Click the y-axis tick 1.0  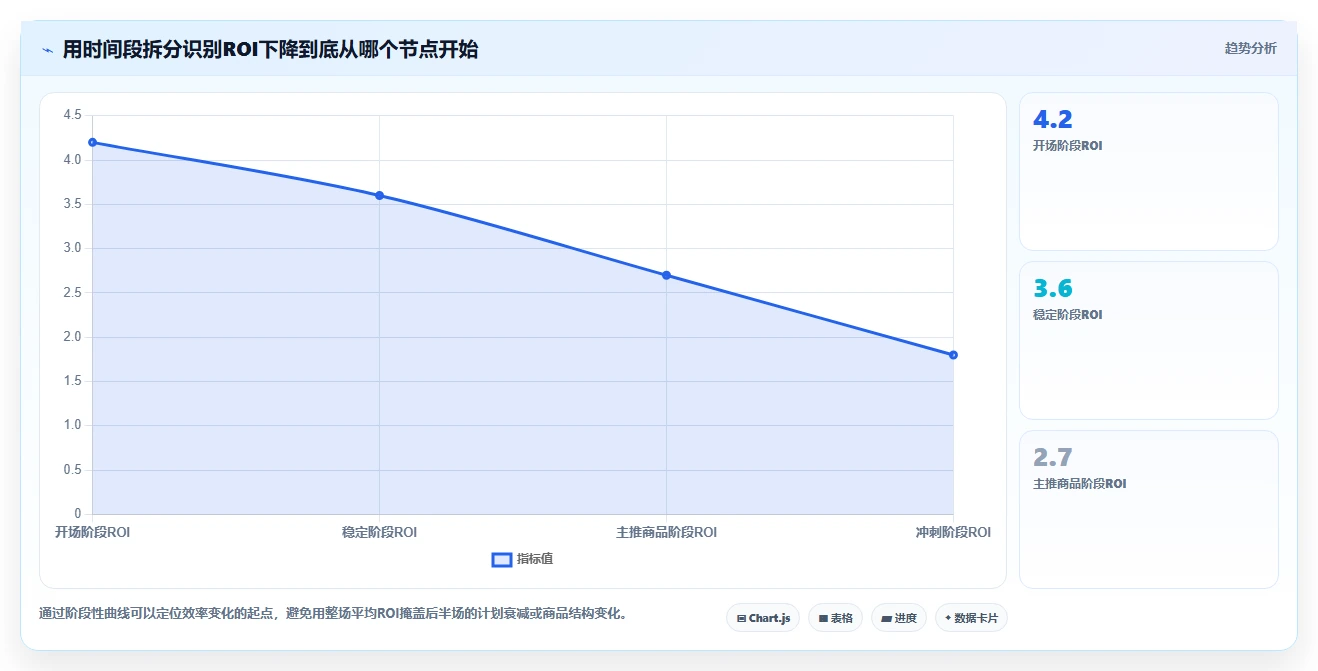[x=72, y=426]
